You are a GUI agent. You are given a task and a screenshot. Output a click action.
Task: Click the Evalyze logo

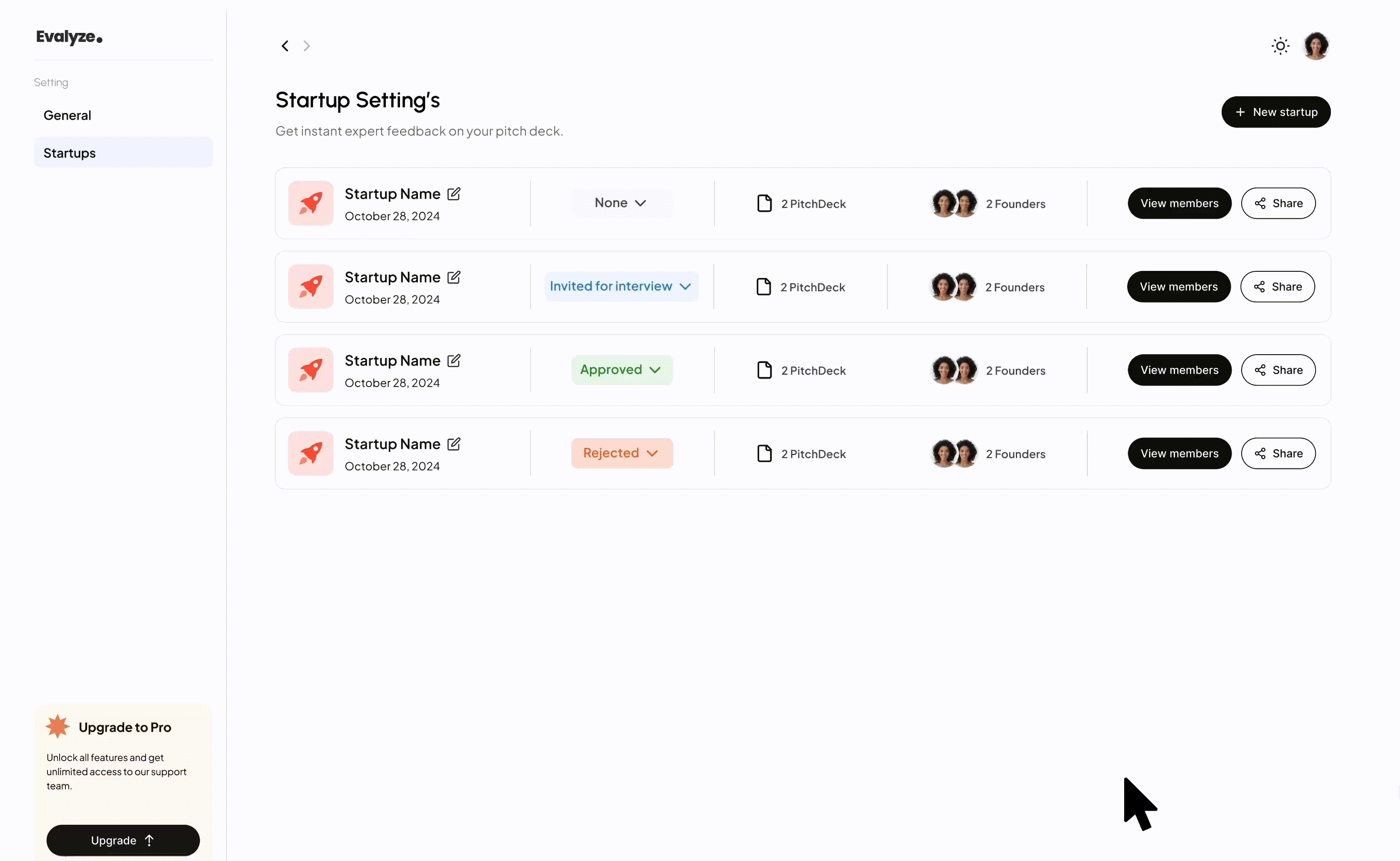pyautogui.click(x=69, y=38)
